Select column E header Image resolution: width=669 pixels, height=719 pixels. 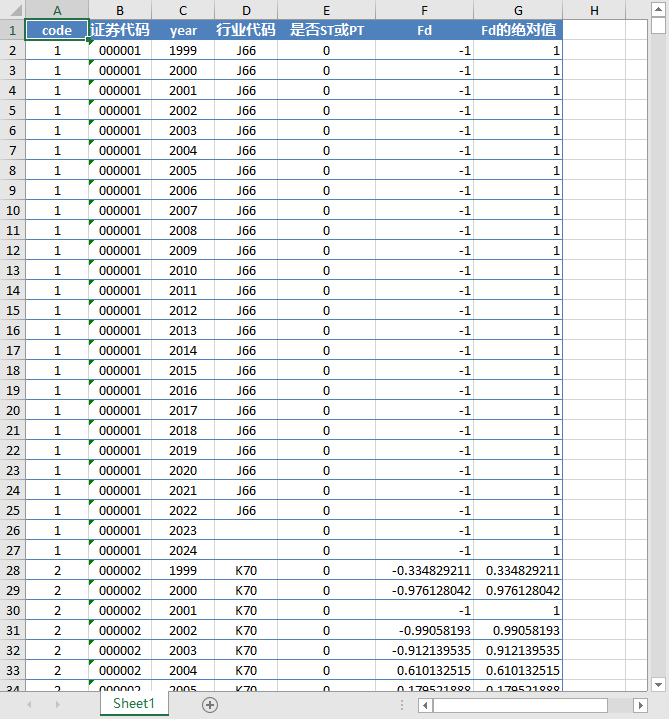tap(326, 10)
